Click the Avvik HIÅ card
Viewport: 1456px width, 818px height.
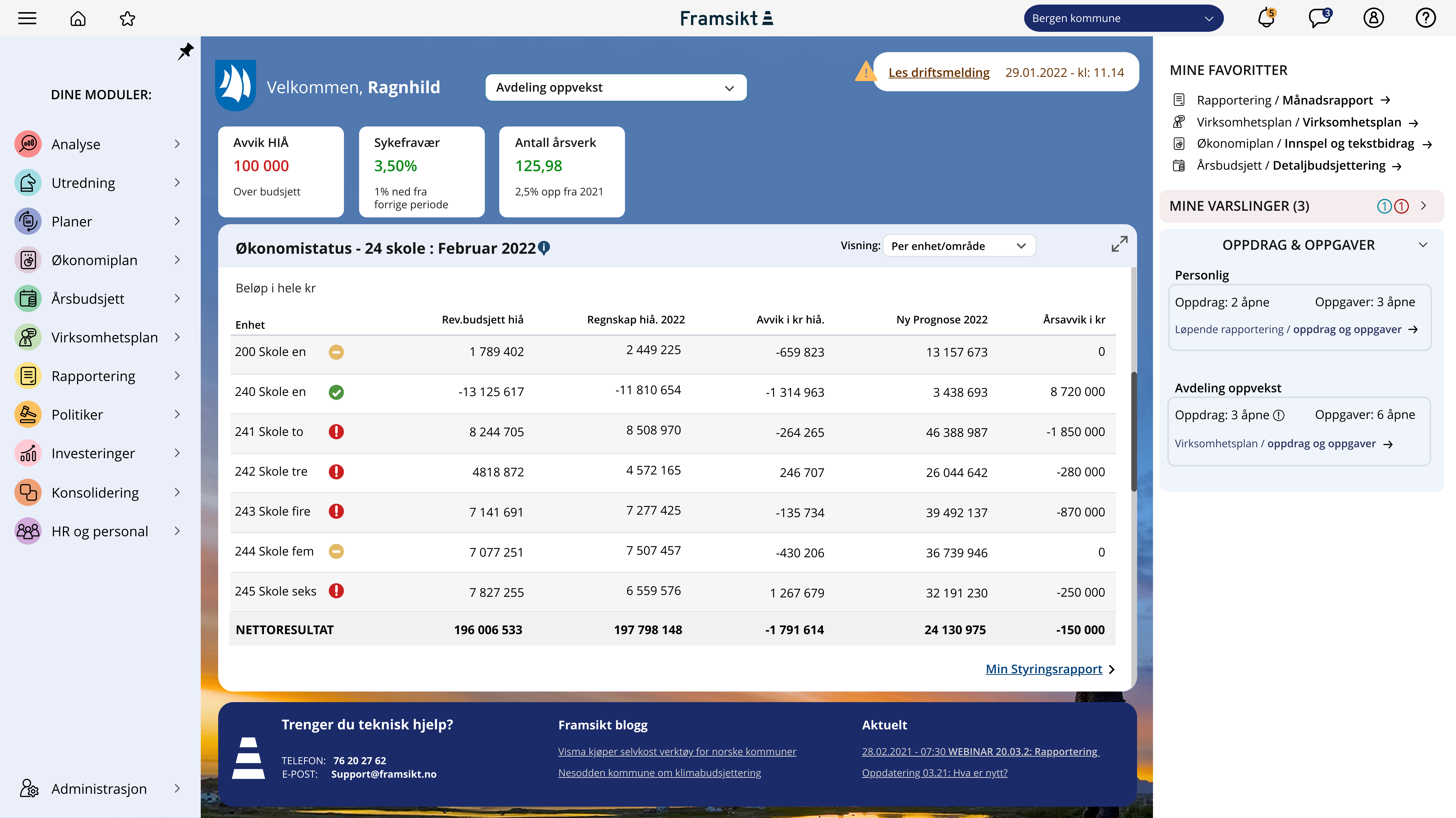coord(281,172)
